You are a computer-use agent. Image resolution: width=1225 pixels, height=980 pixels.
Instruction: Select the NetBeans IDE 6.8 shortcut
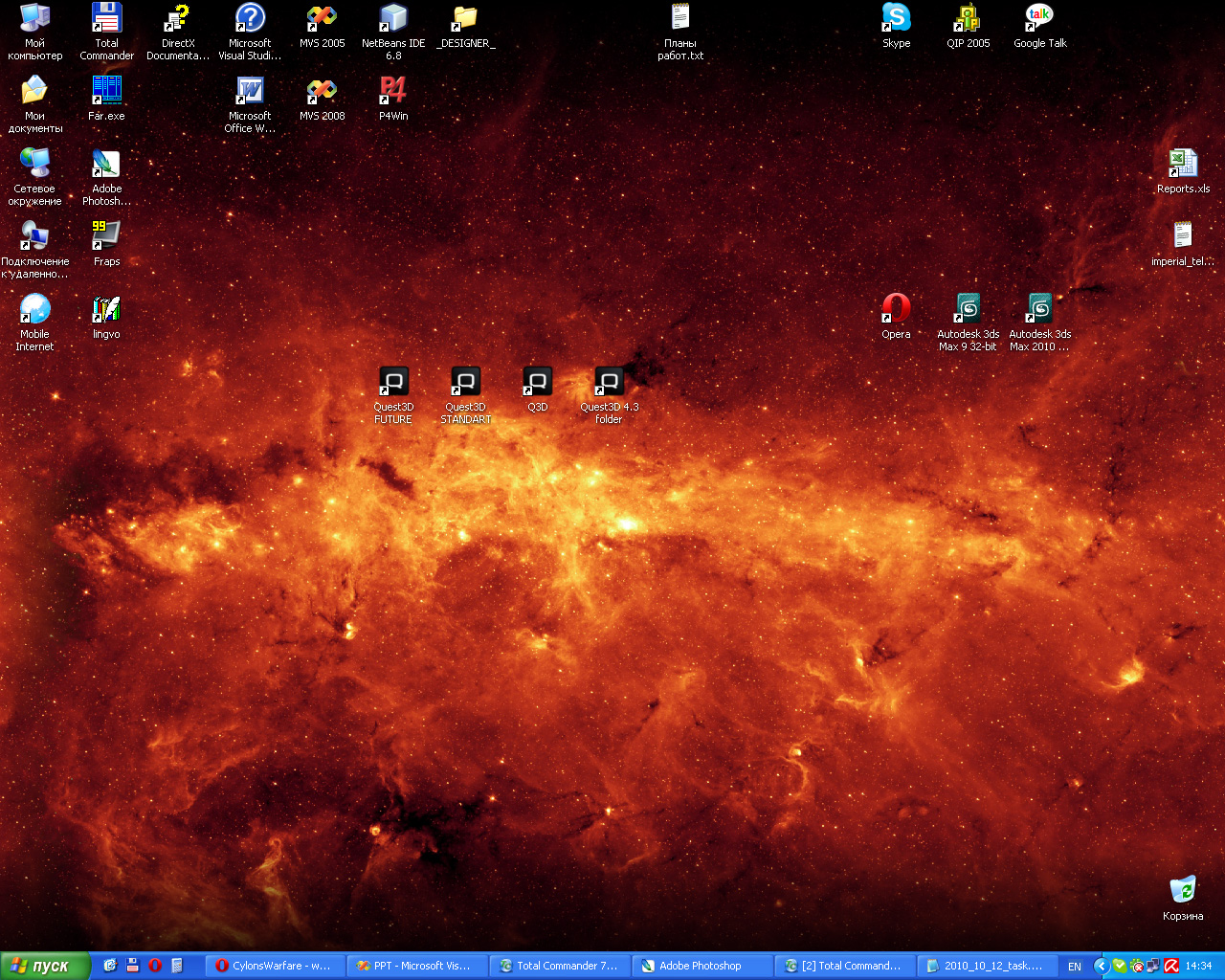(x=393, y=32)
